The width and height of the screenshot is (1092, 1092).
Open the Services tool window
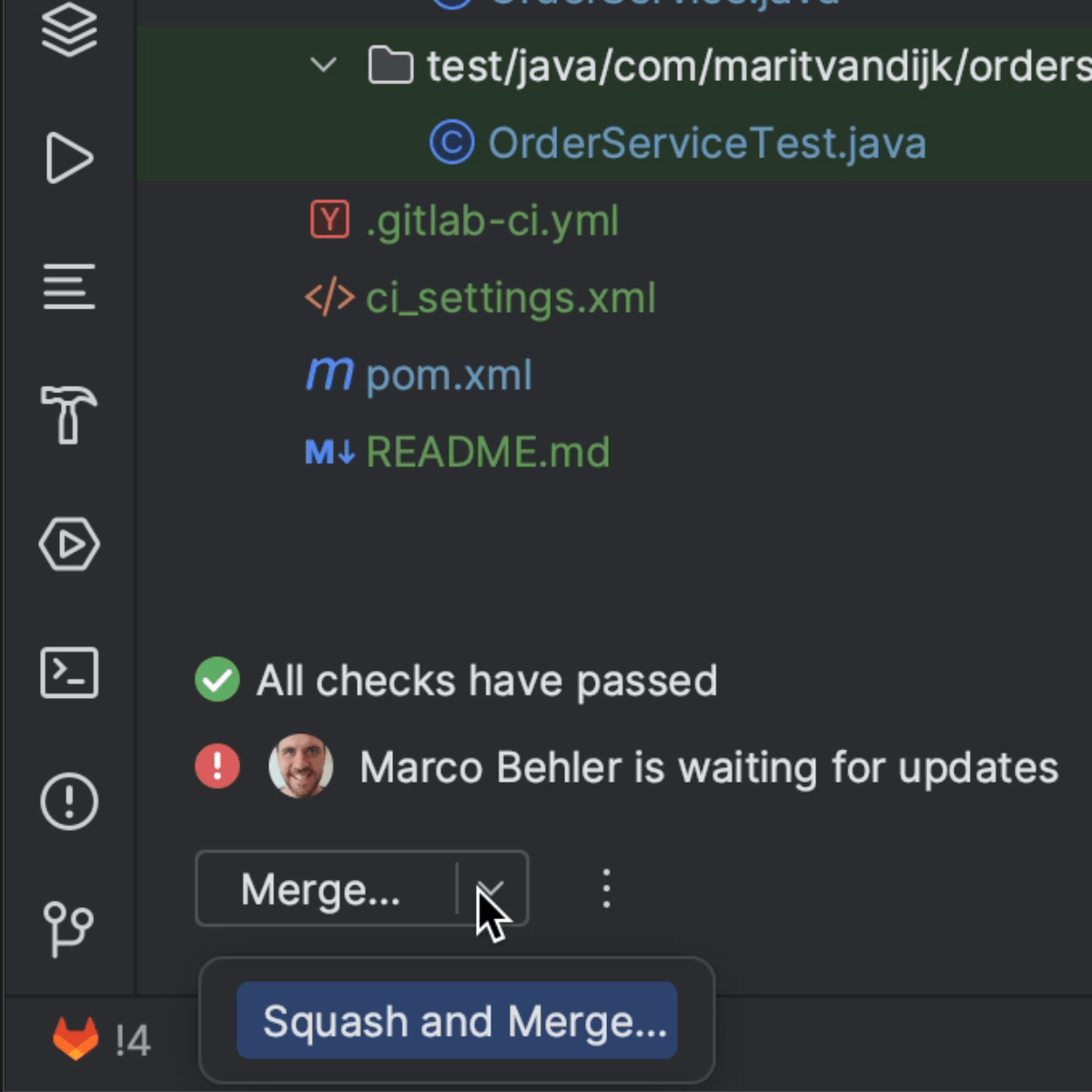click(69, 544)
